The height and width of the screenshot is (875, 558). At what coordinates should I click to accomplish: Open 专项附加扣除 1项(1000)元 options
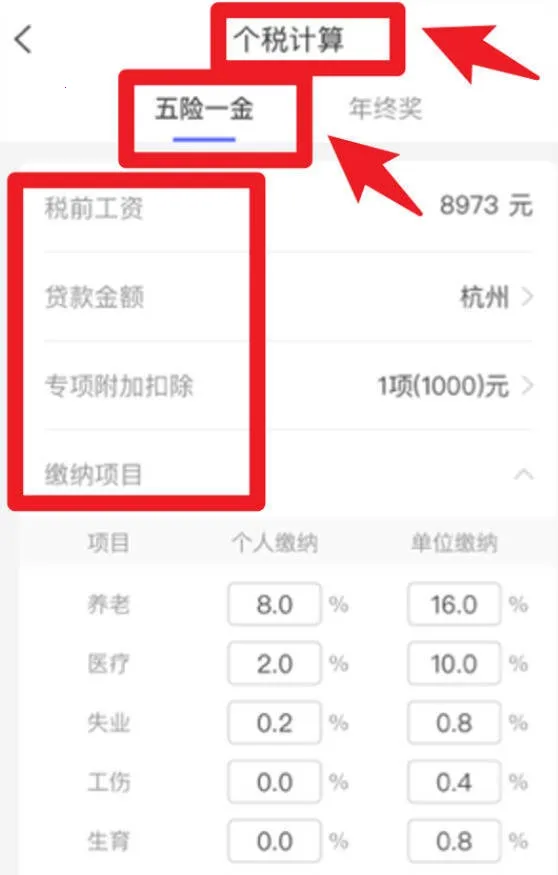tap(456, 386)
